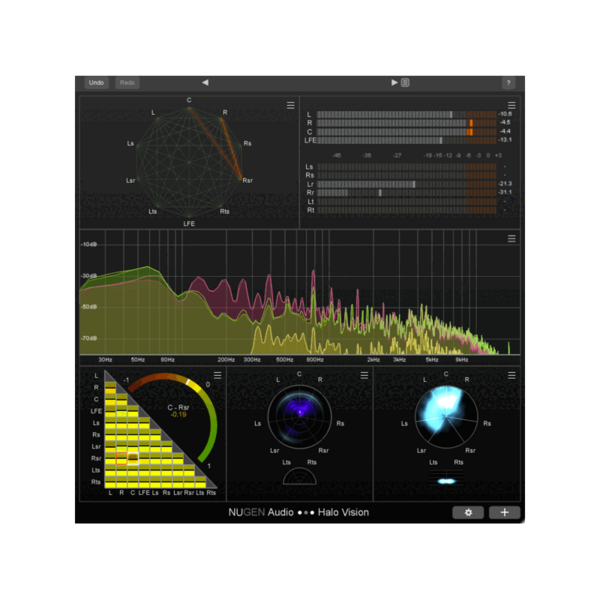Click the 200Hz frequency axis label
The width and height of the screenshot is (600, 600).
pyautogui.click(x=226, y=360)
